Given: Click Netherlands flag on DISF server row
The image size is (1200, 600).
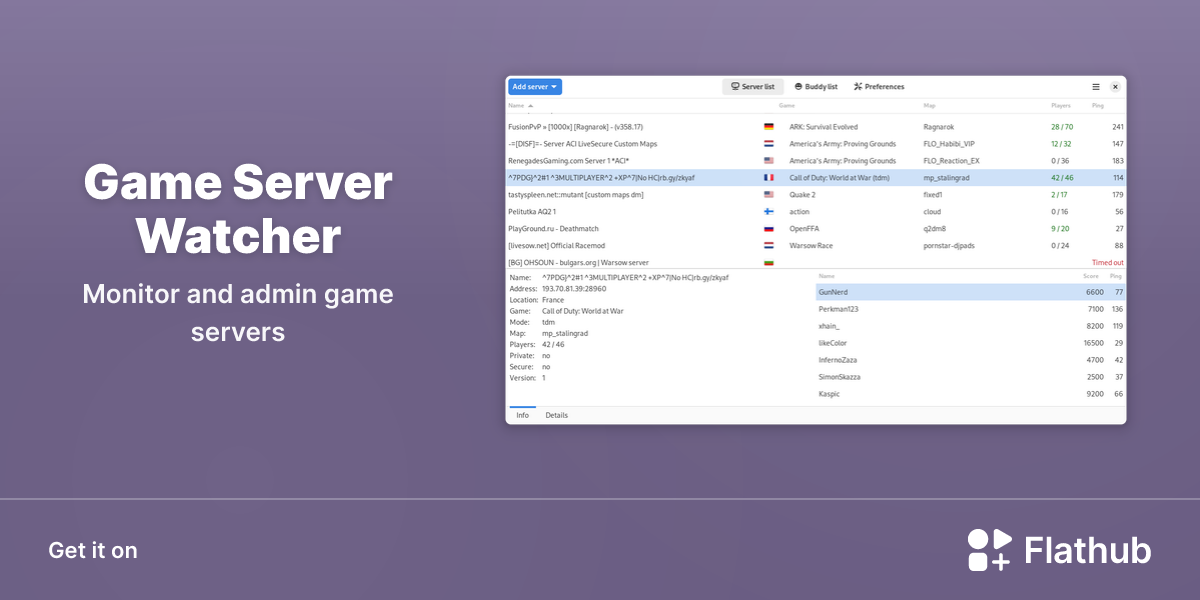Looking at the screenshot, I should (x=769, y=144).
